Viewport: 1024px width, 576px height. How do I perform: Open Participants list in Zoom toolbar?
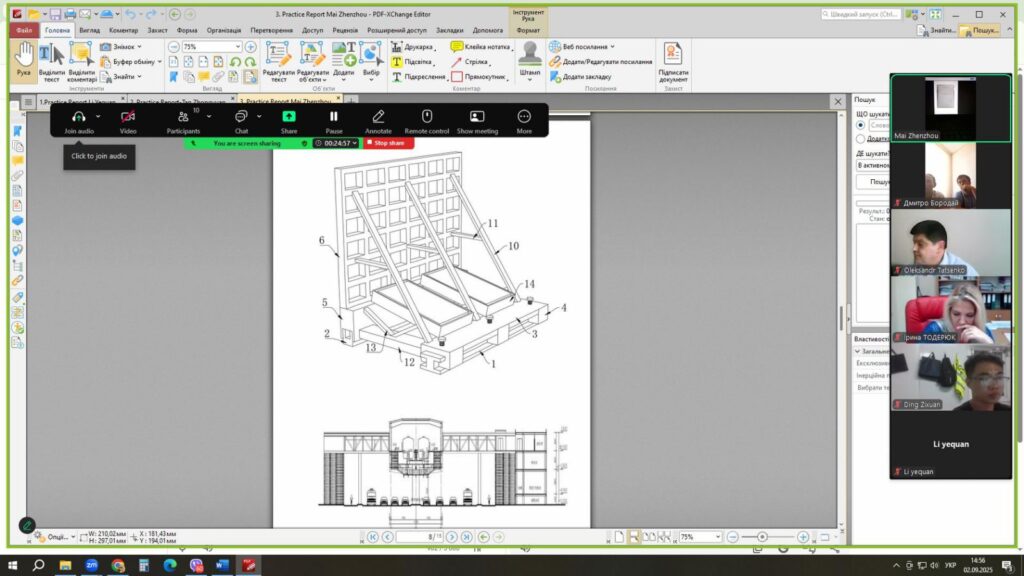pos(183,121)
